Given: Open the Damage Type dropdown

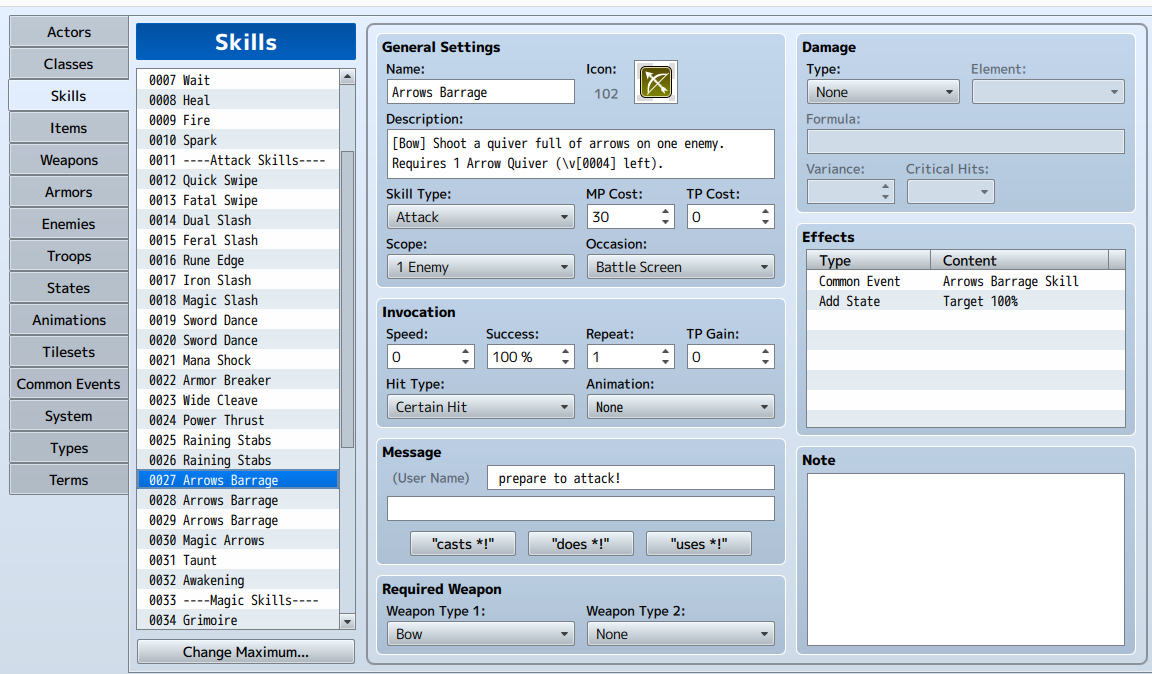Looking at the screenshot, I should 882,92.
